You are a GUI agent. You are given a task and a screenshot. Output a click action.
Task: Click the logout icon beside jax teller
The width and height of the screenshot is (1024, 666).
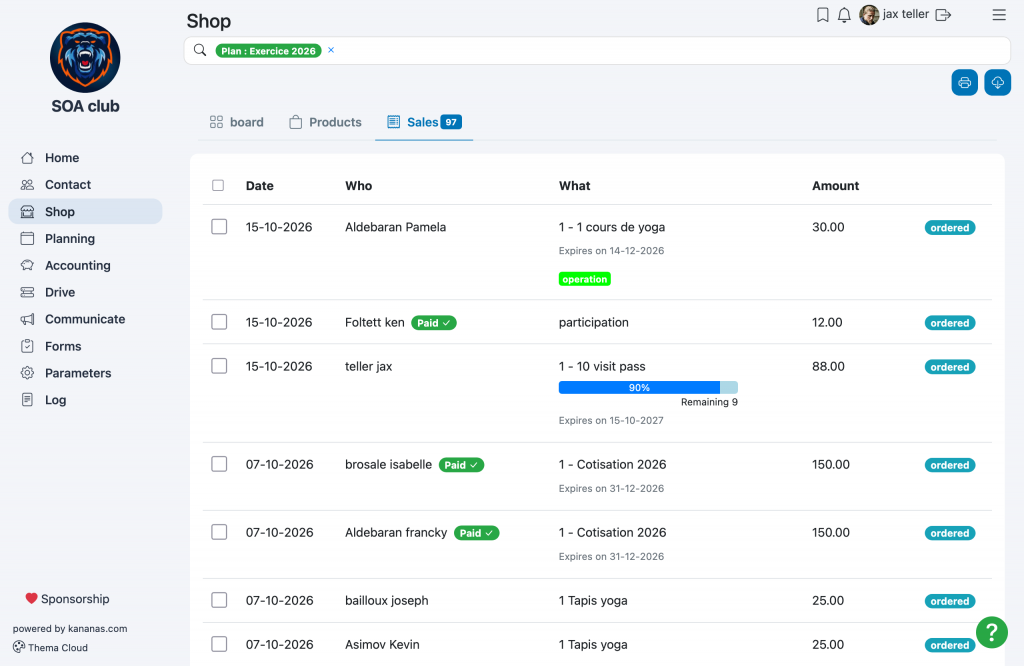(x=943, y=14)
